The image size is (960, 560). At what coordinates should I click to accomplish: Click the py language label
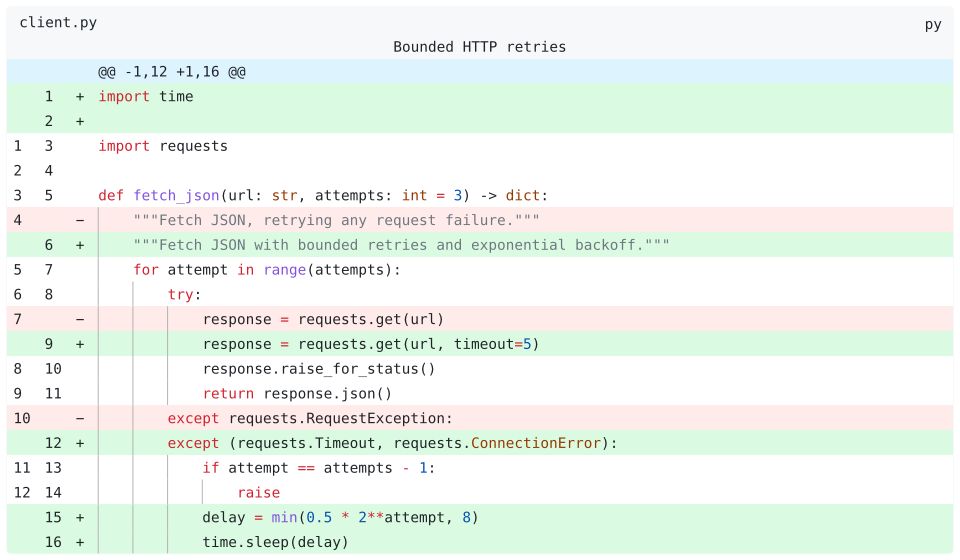[932, 24]
